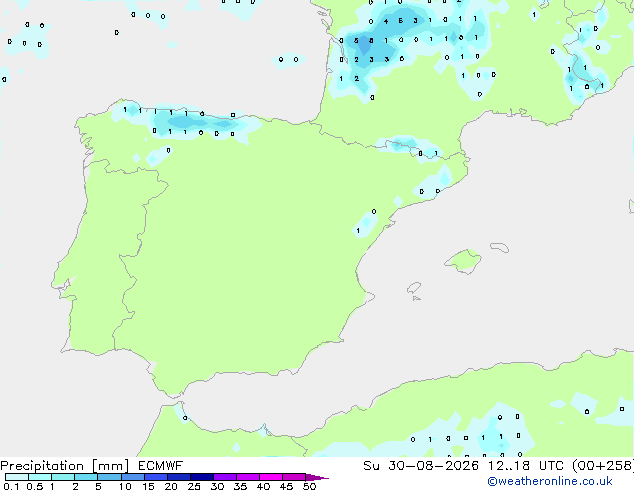Click the purple above-50 legend arrow tip

317,477
